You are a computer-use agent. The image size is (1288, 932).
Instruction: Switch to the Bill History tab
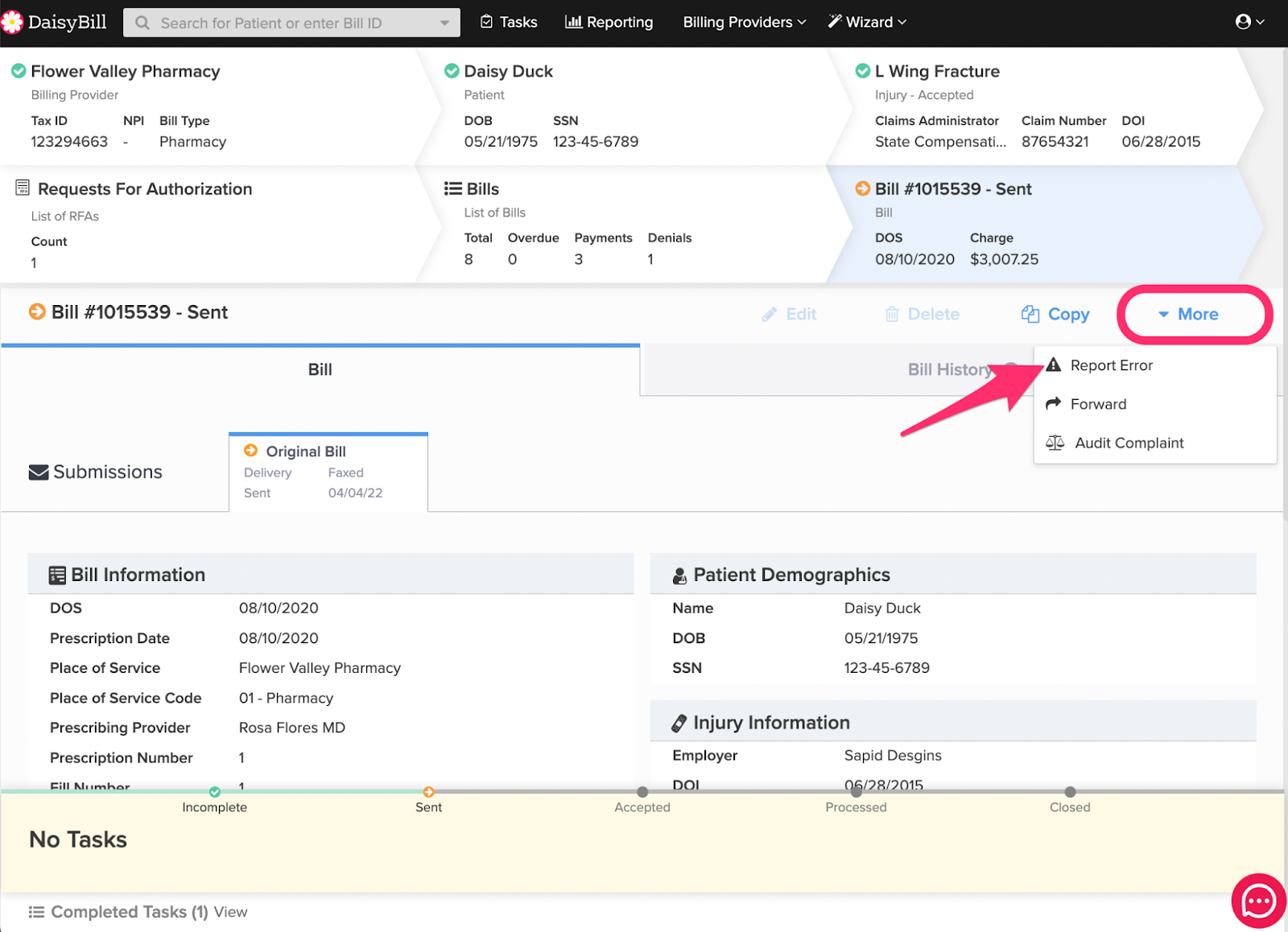click(950, 369)
